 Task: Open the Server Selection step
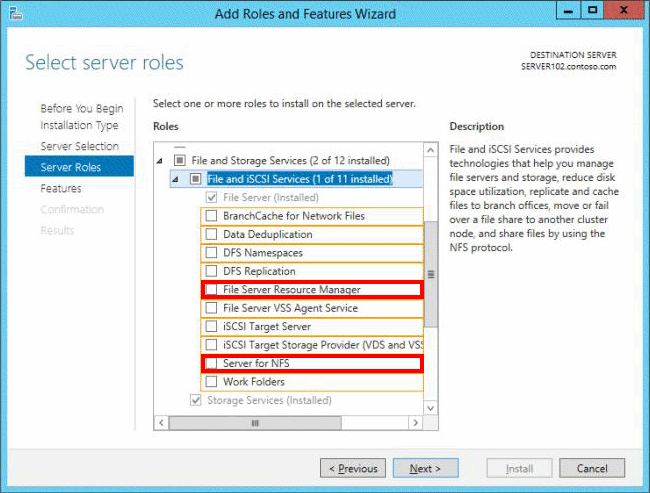click(79, 146)
